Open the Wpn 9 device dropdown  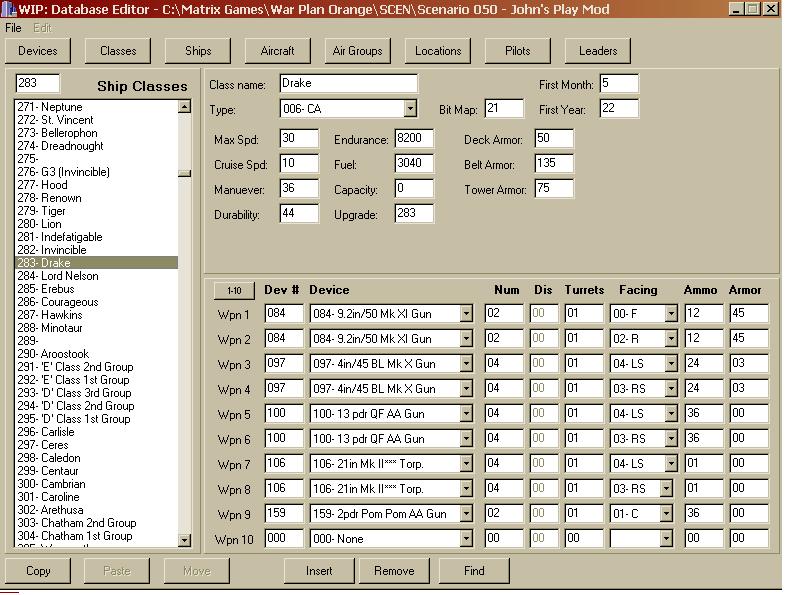[466, 514]
